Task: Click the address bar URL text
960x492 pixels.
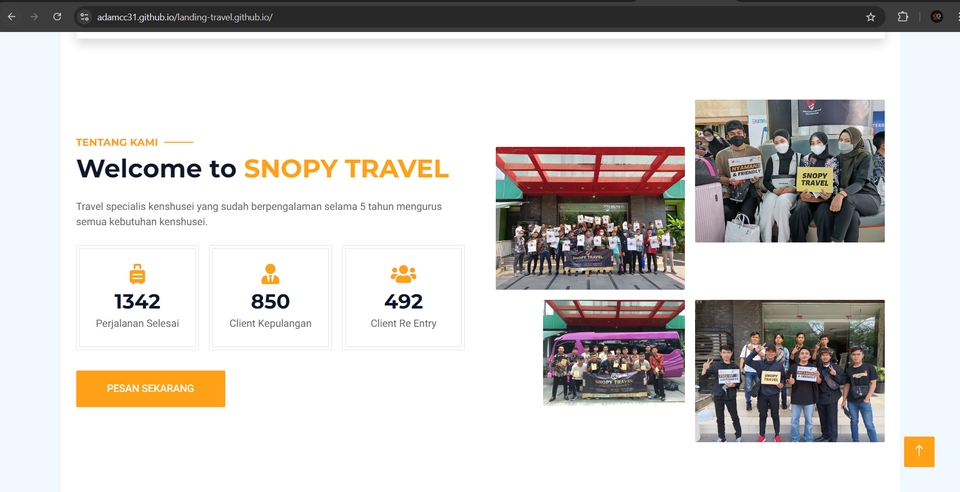Action: [x=184, y=17]
